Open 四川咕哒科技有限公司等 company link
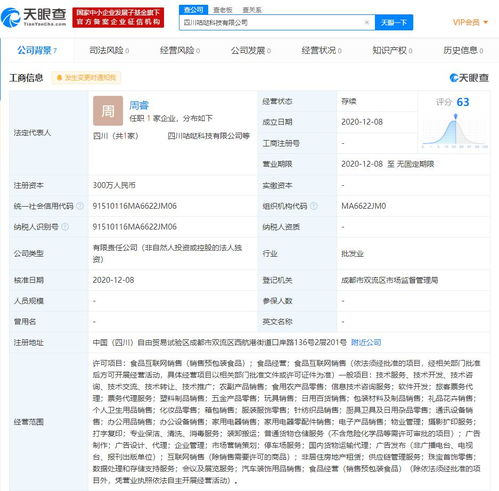499x491 pixels. click(208, 136)
